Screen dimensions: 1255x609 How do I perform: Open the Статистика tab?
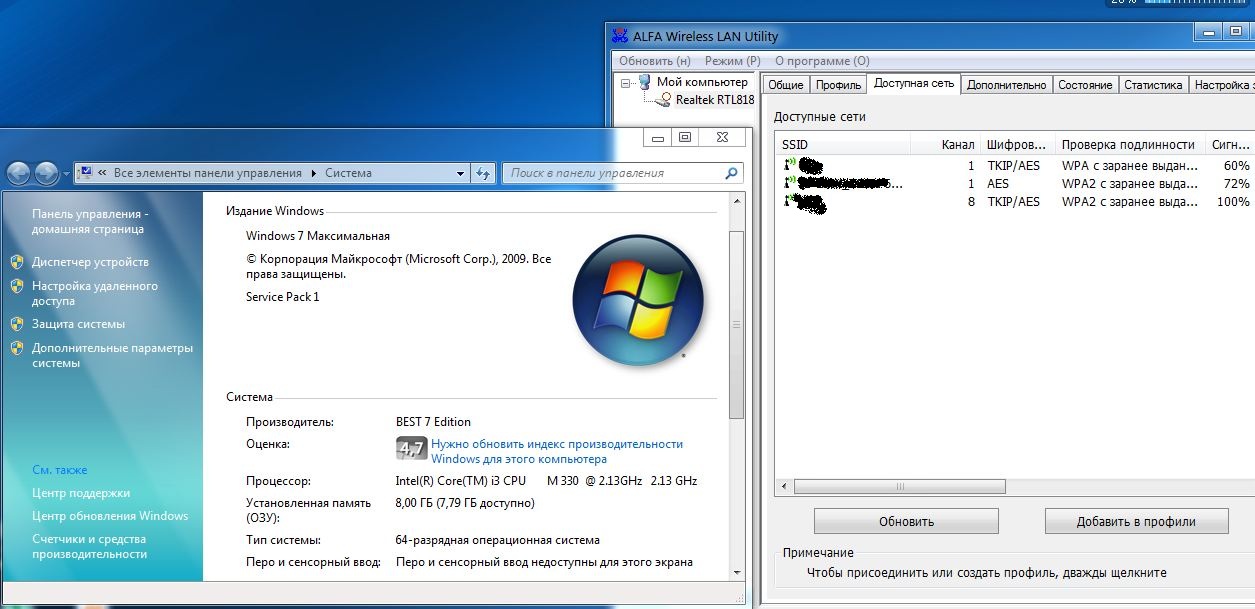pos(1153,85)
